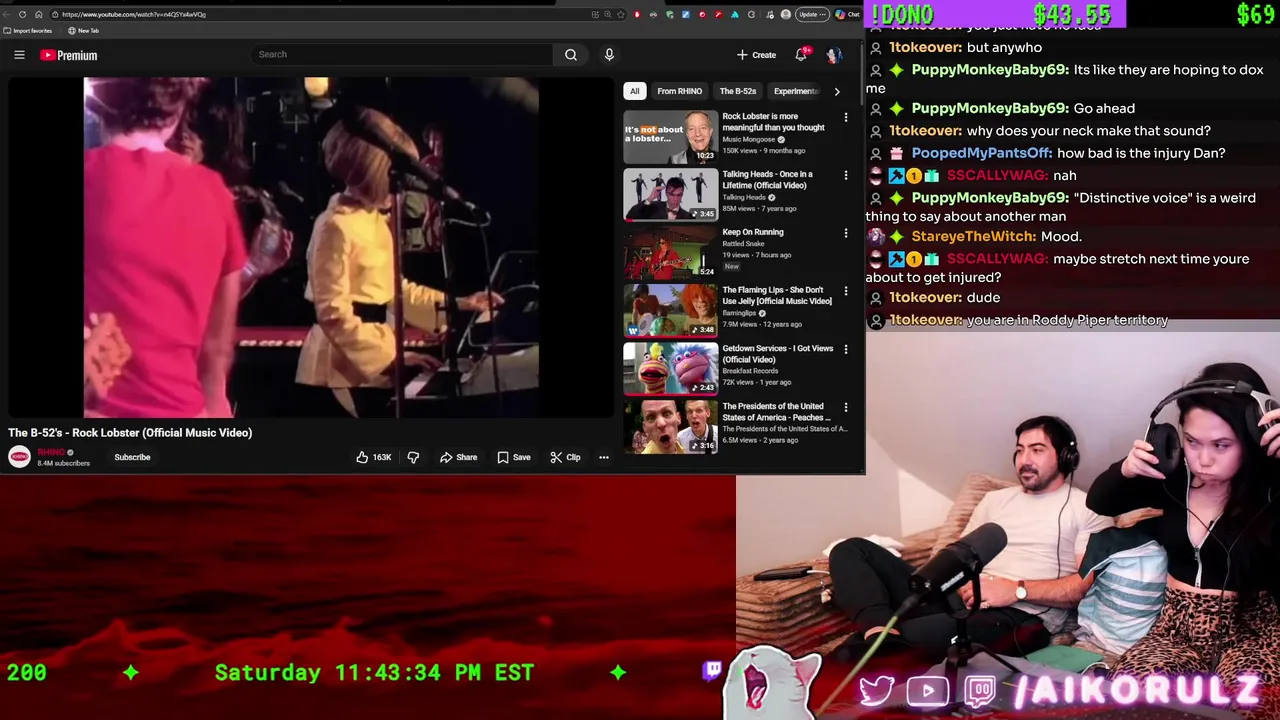1280x720 pixels.
Task: Open the browser profile icon
Action: coord(786,14)
